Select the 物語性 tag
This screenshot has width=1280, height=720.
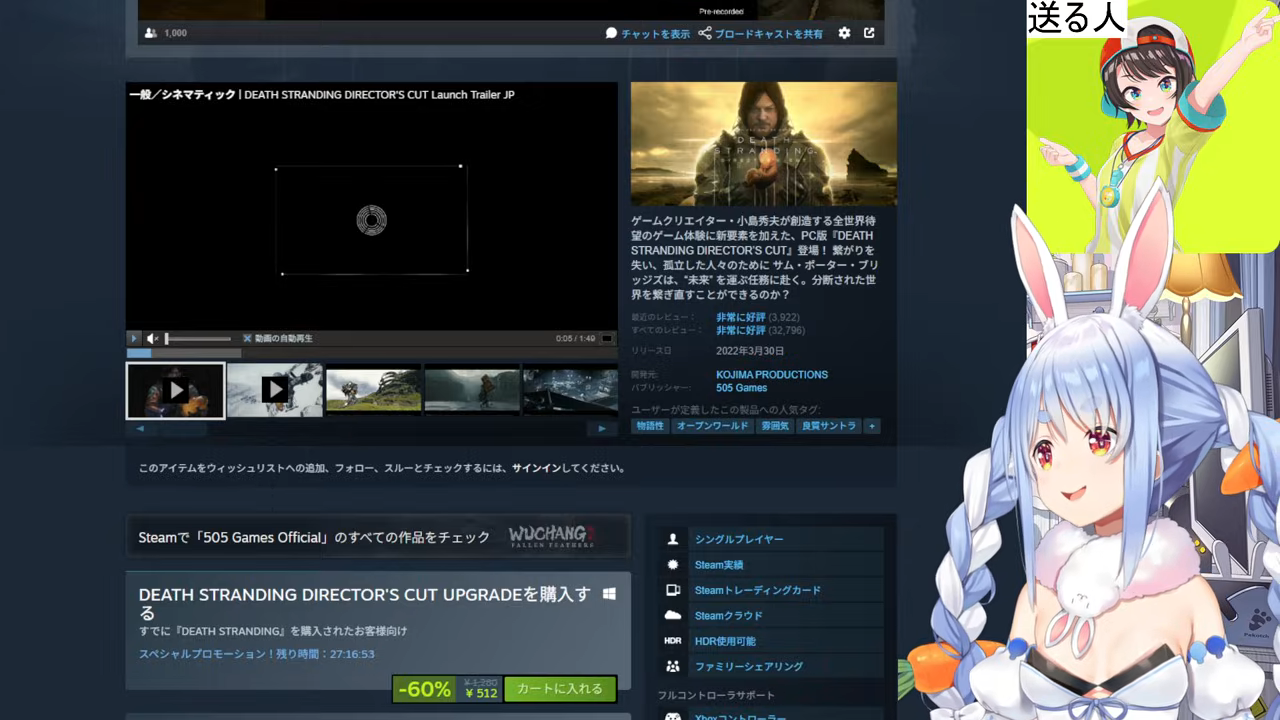coord(650,426)
